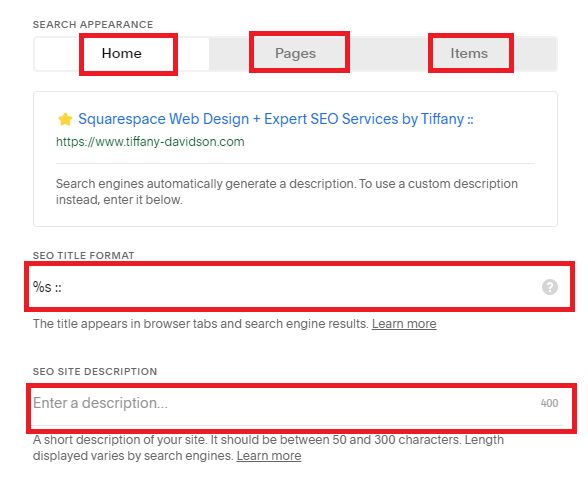Click the 400 character counter
The height and width of the screenshot is (489, 588).
point(549,404)
